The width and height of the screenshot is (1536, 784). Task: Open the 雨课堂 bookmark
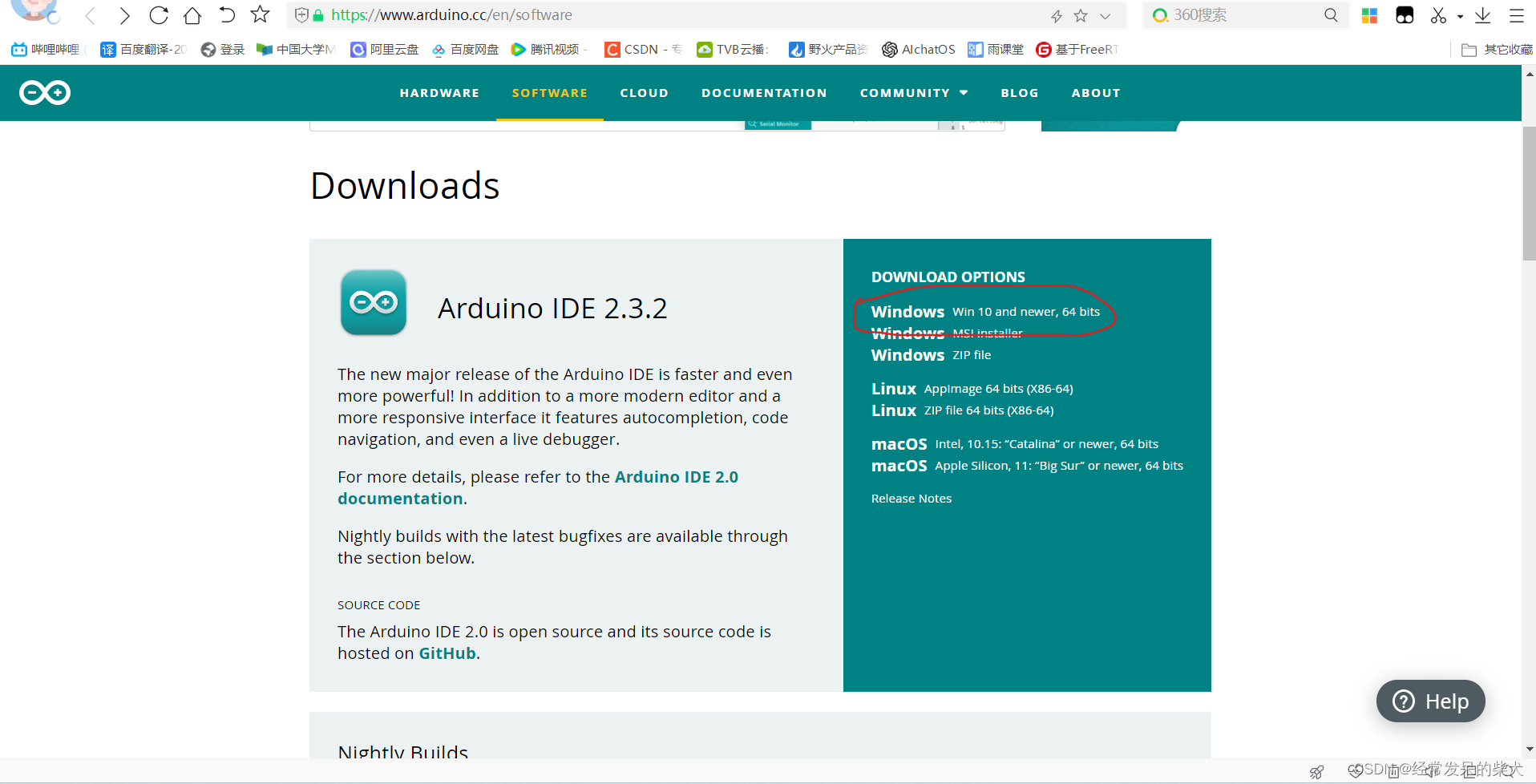pos(996,50)
